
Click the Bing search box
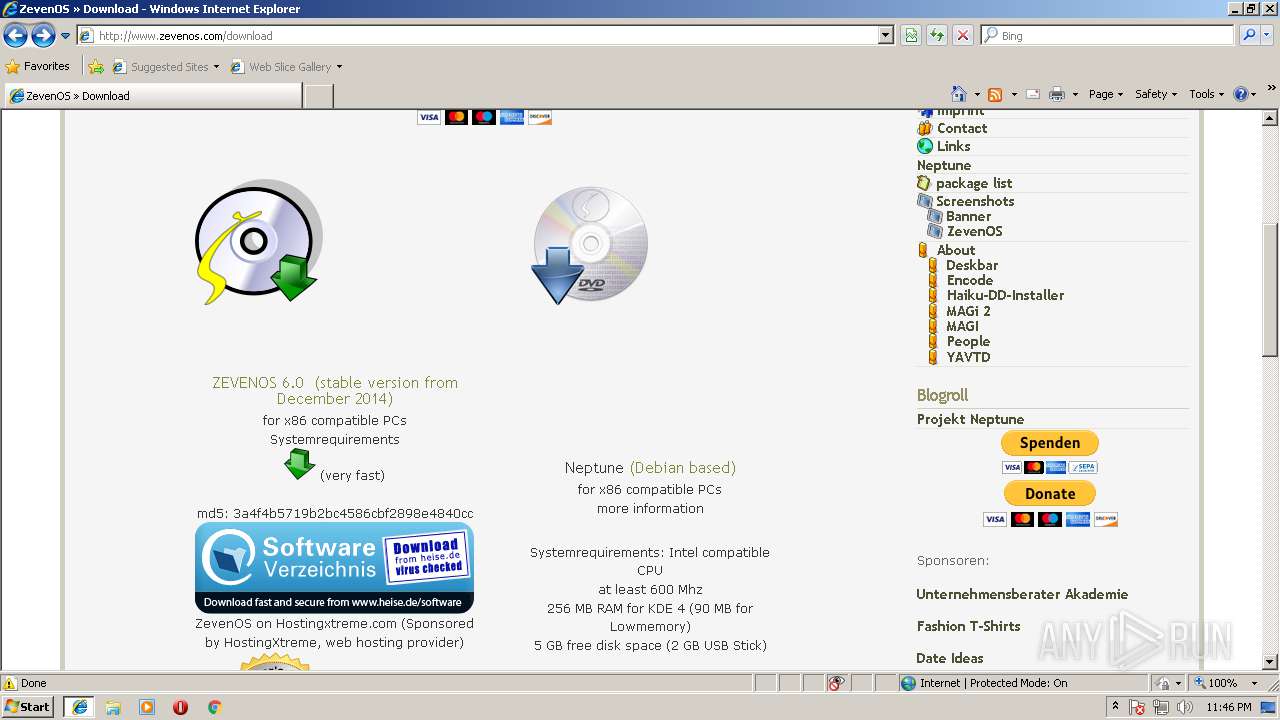coord(1108,35)
